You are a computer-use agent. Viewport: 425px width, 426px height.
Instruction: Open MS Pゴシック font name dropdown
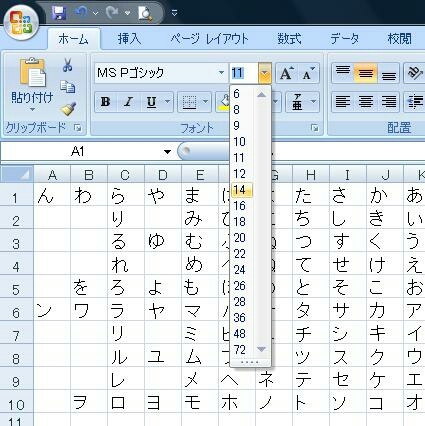(x=221, y=73)
